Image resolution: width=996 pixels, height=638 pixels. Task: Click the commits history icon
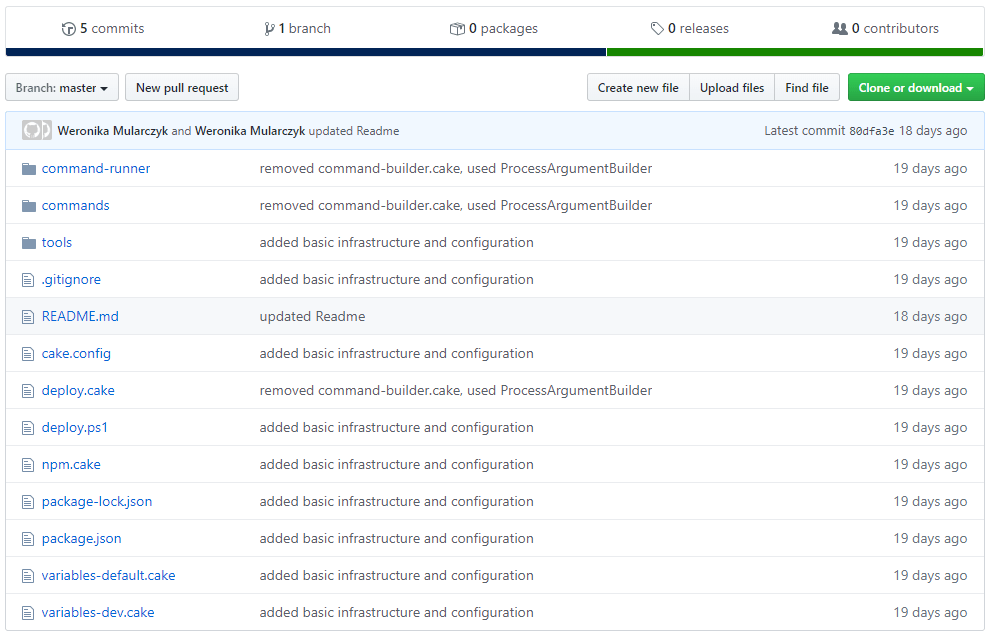point(68,29)
